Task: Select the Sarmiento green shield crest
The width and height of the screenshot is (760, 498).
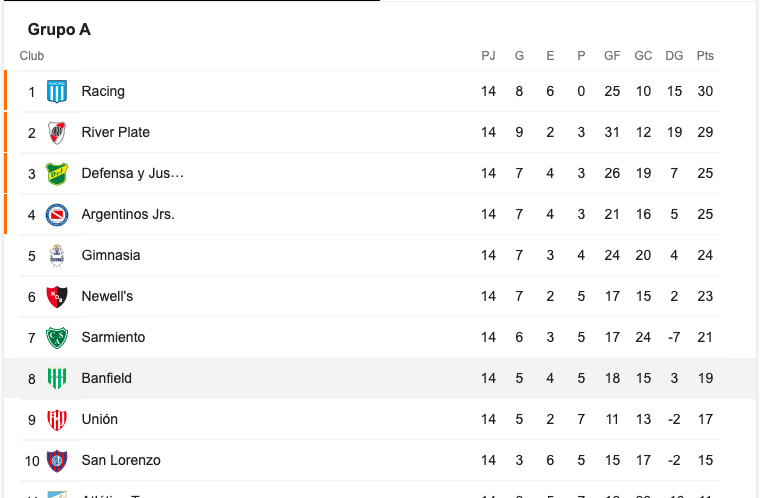Action: click(57, 337)
